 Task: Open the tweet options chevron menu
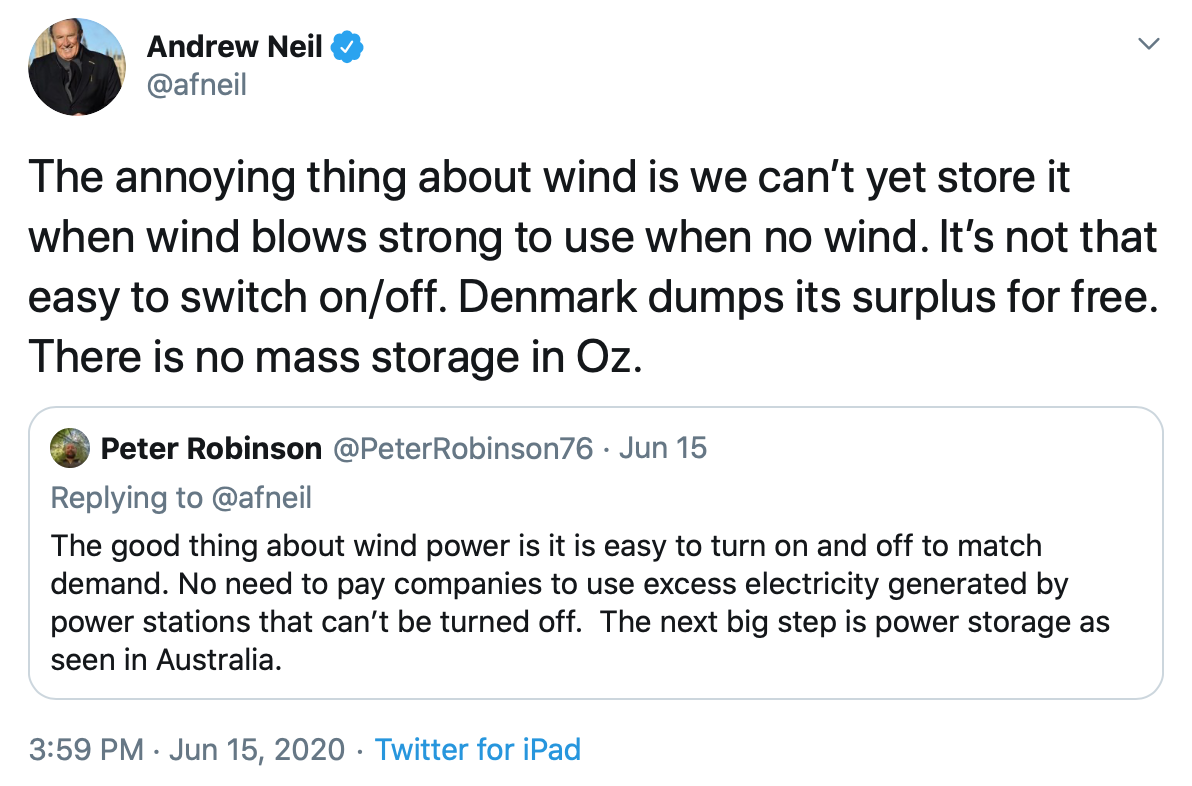click(x=1148, y=43)
